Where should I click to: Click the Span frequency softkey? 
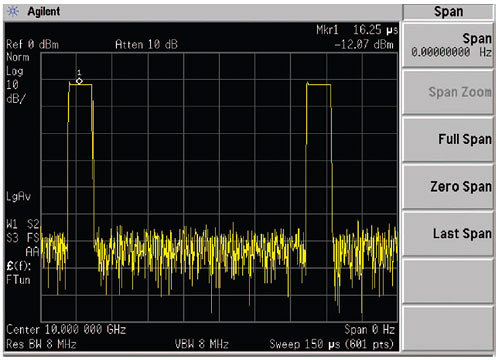(x=448, y=45)
